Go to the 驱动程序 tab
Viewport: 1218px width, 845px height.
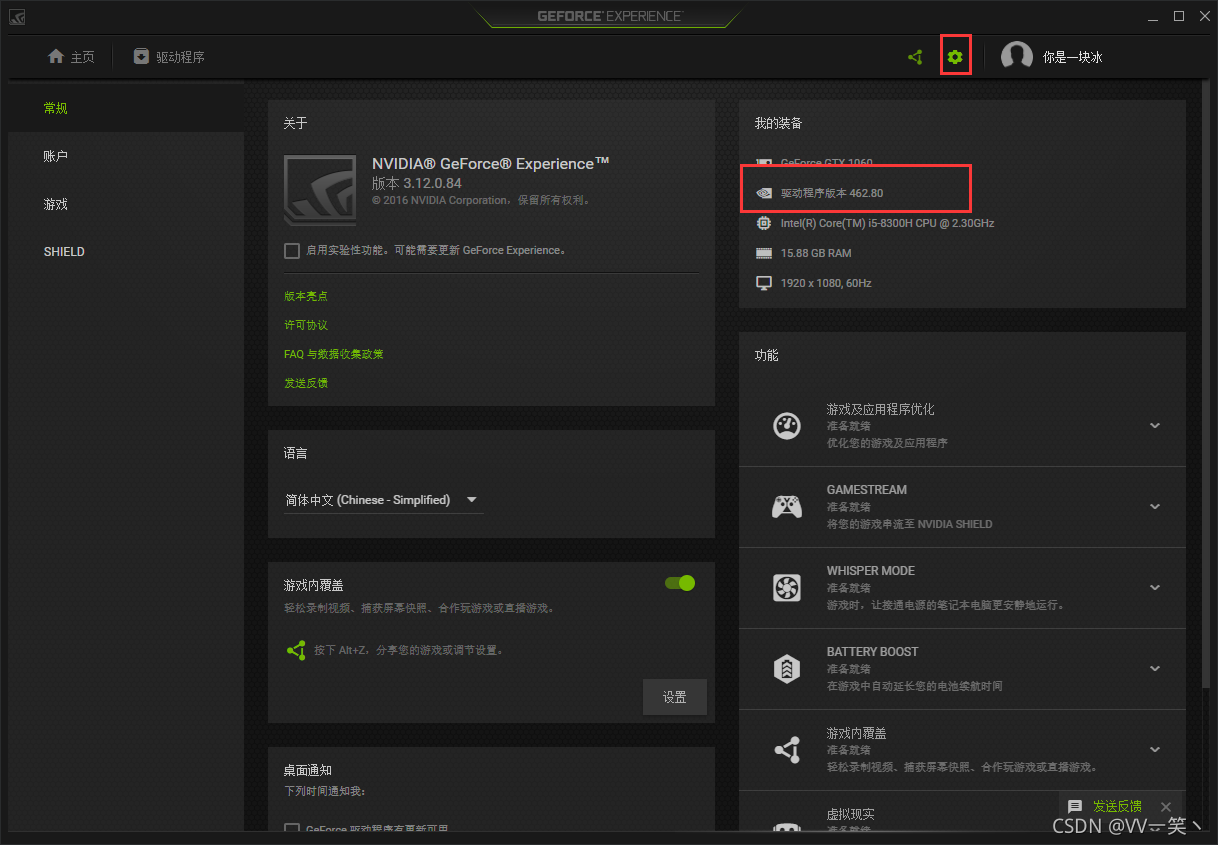(169, 57)
